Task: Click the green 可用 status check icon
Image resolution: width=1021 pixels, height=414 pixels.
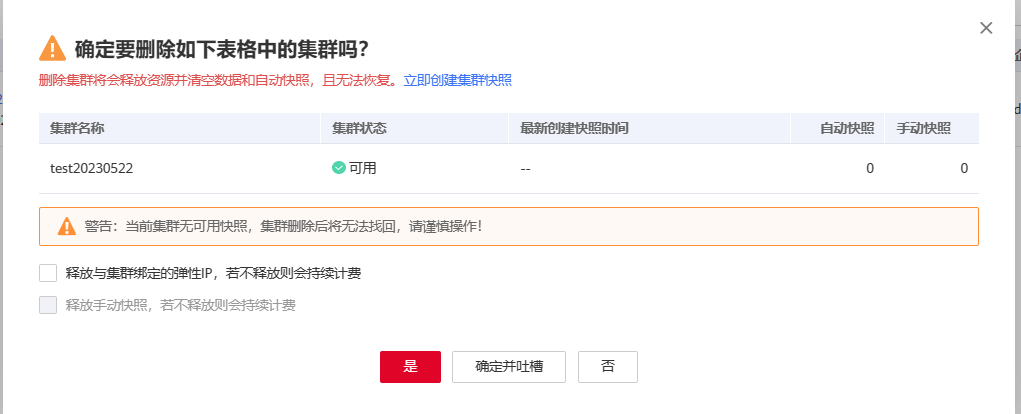Action: coord(339,168)
